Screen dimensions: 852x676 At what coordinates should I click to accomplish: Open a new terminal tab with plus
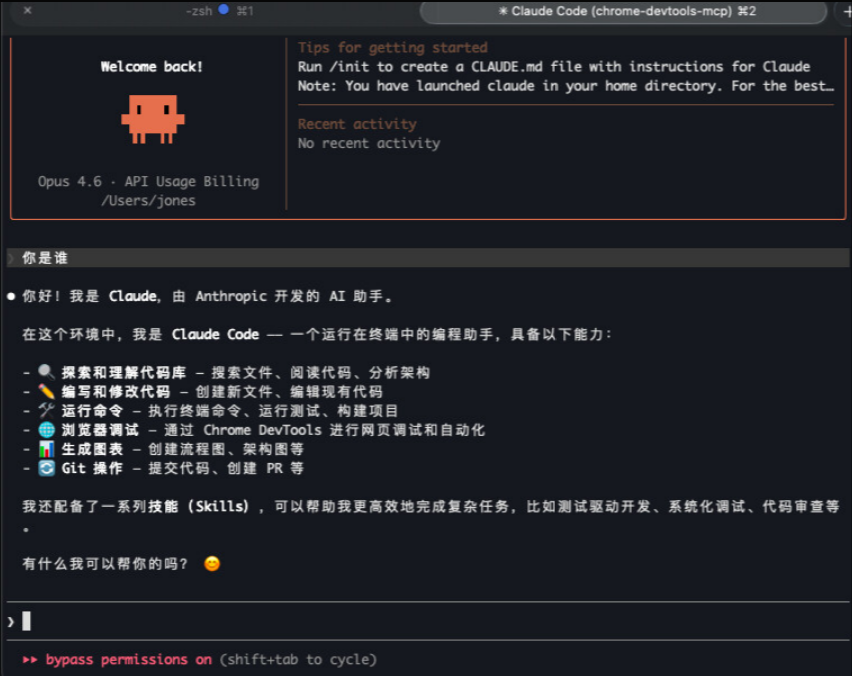[846, 11]
